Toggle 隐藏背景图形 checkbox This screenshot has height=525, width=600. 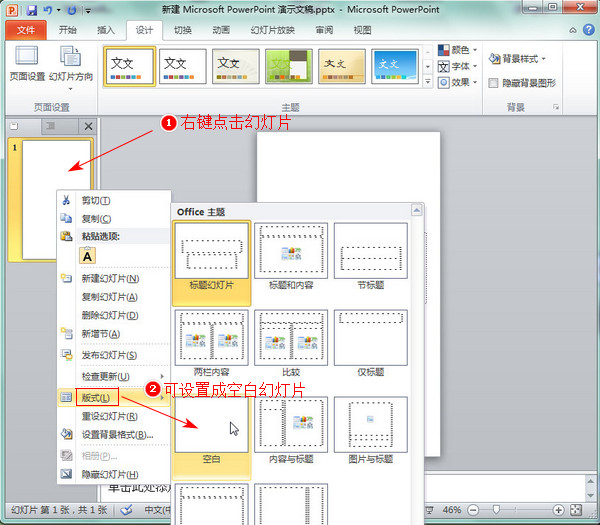pos(493,83)
